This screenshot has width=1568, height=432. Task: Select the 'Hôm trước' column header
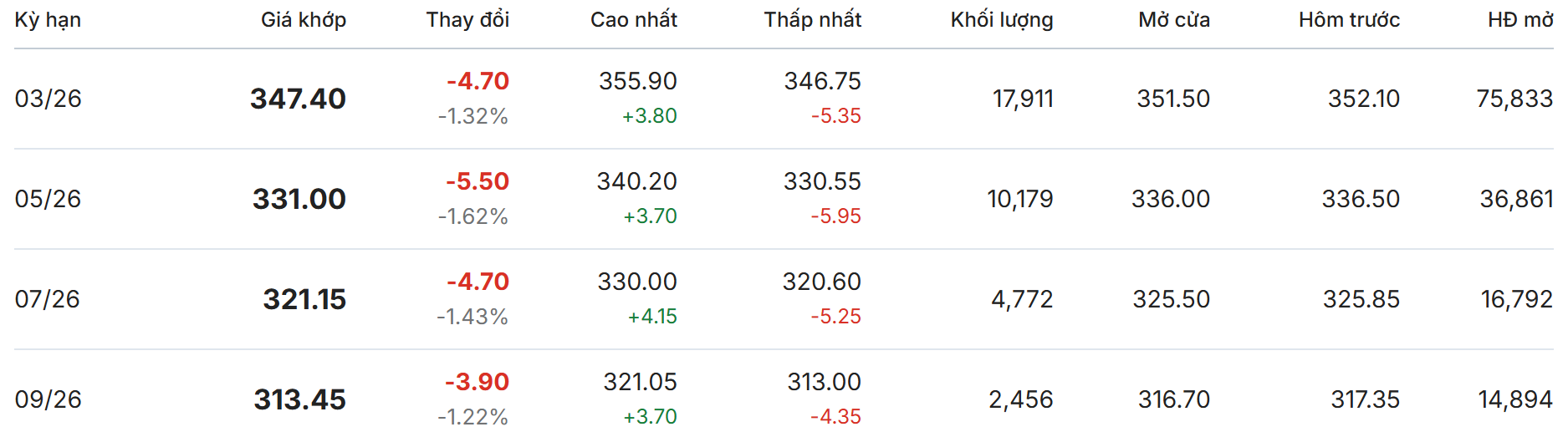coord(1348,20)
